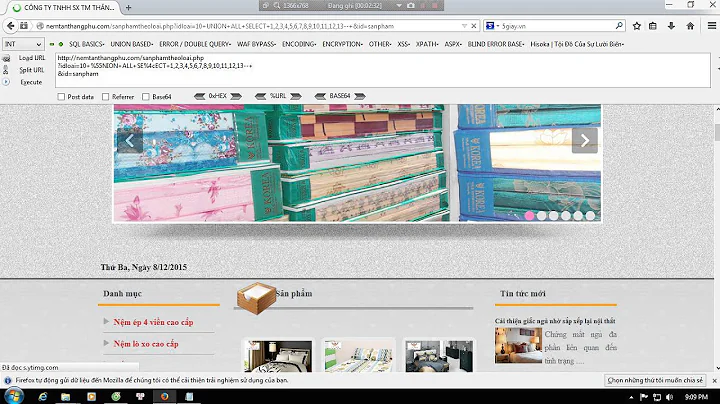Open a new browser tab with plus icon
This screenshot has width=720, height=404.
coord(128,7)
